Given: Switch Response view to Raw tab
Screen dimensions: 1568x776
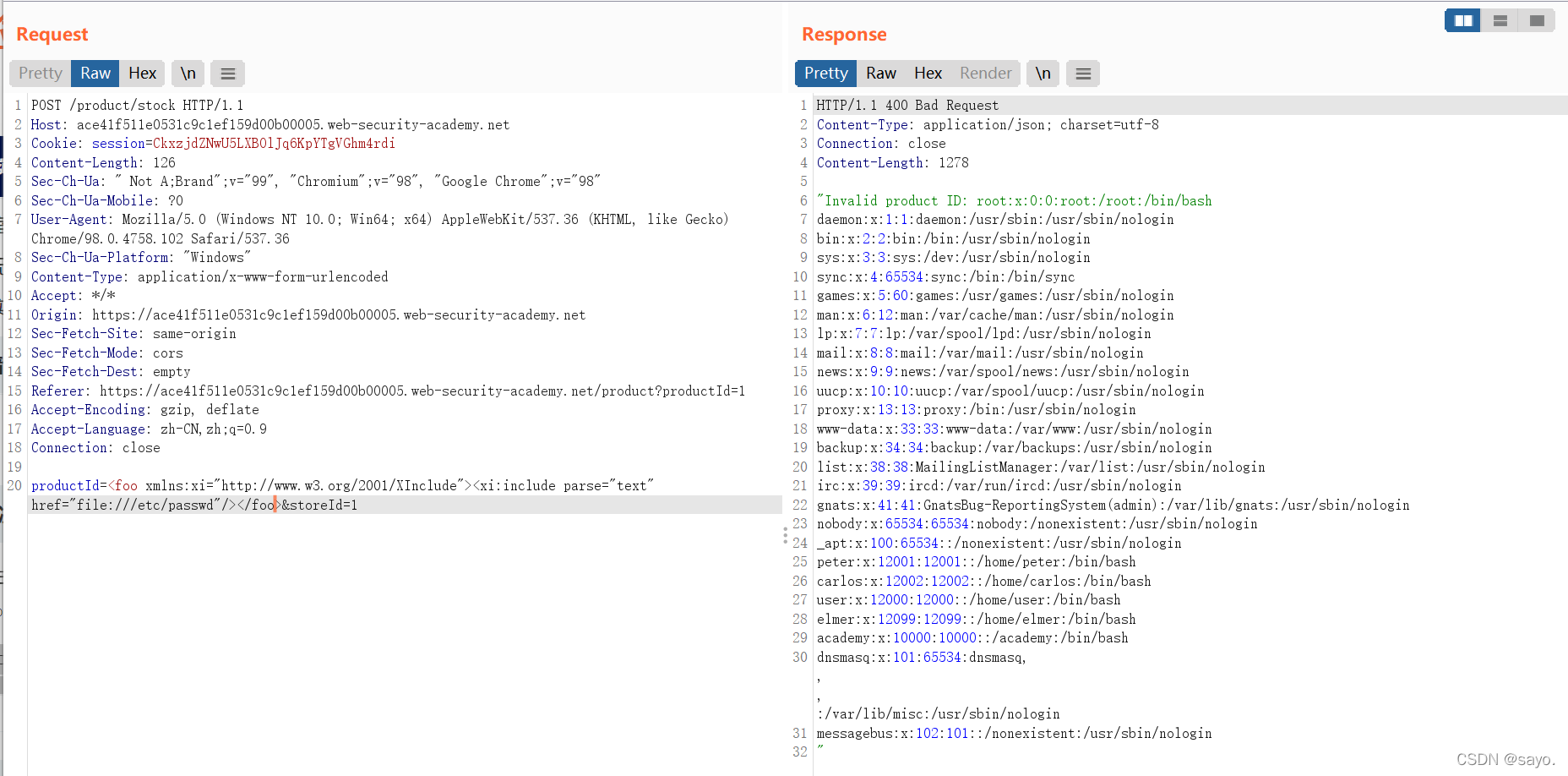Looking at the screenshot, I should (x=881, y=74).
